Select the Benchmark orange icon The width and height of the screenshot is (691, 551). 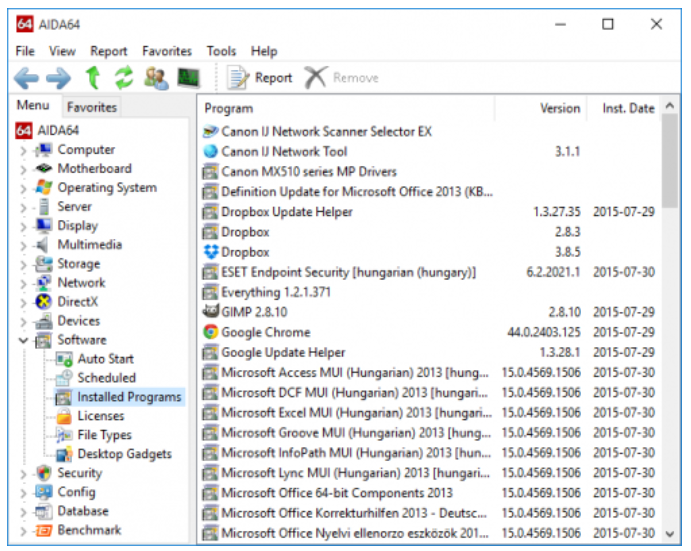[44, 530]
